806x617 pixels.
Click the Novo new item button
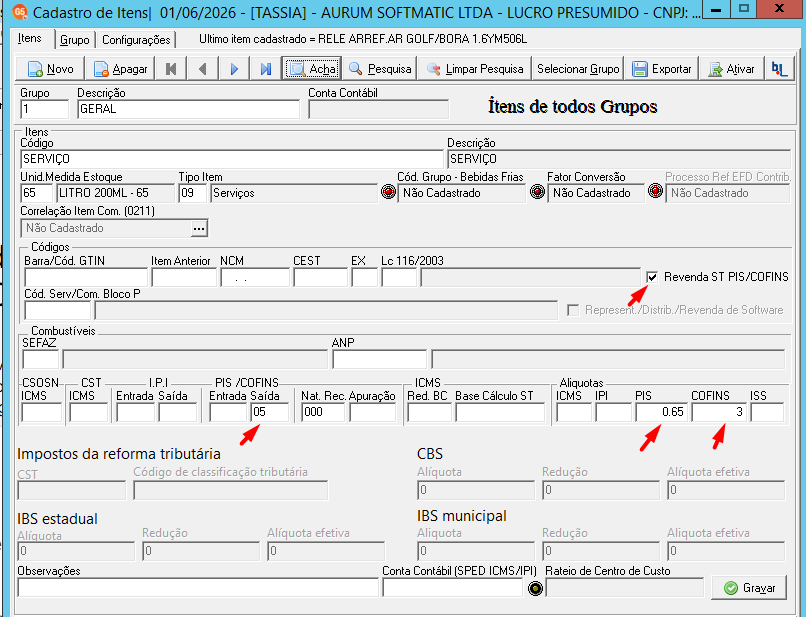coord(50,69)
